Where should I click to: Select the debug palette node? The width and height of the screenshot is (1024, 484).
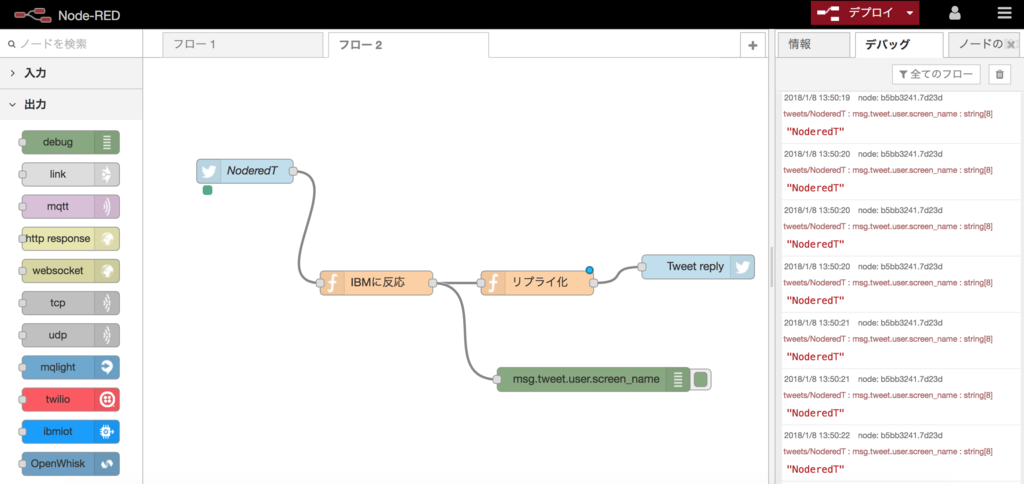click(71, 142)
